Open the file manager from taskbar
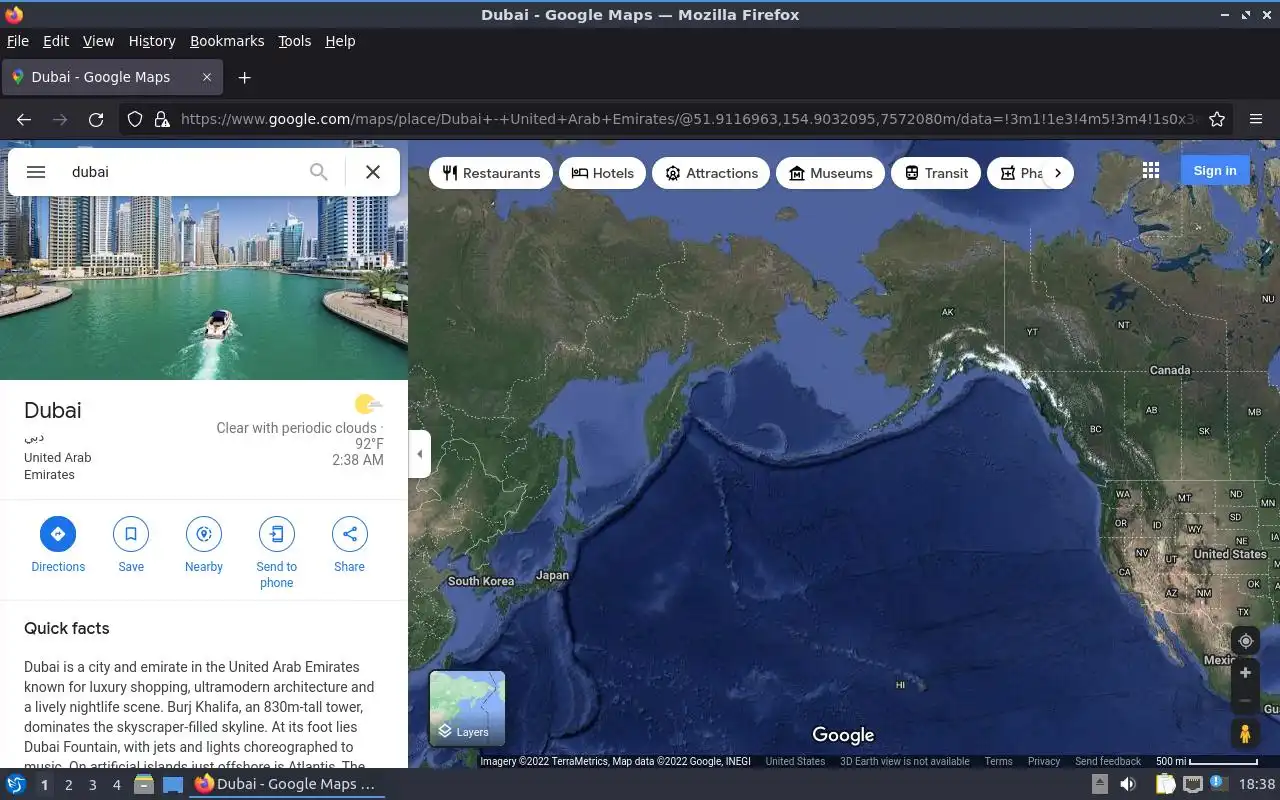Image resolution: width=1280 pixels, height=800 pixels. (x=144, y=784)
